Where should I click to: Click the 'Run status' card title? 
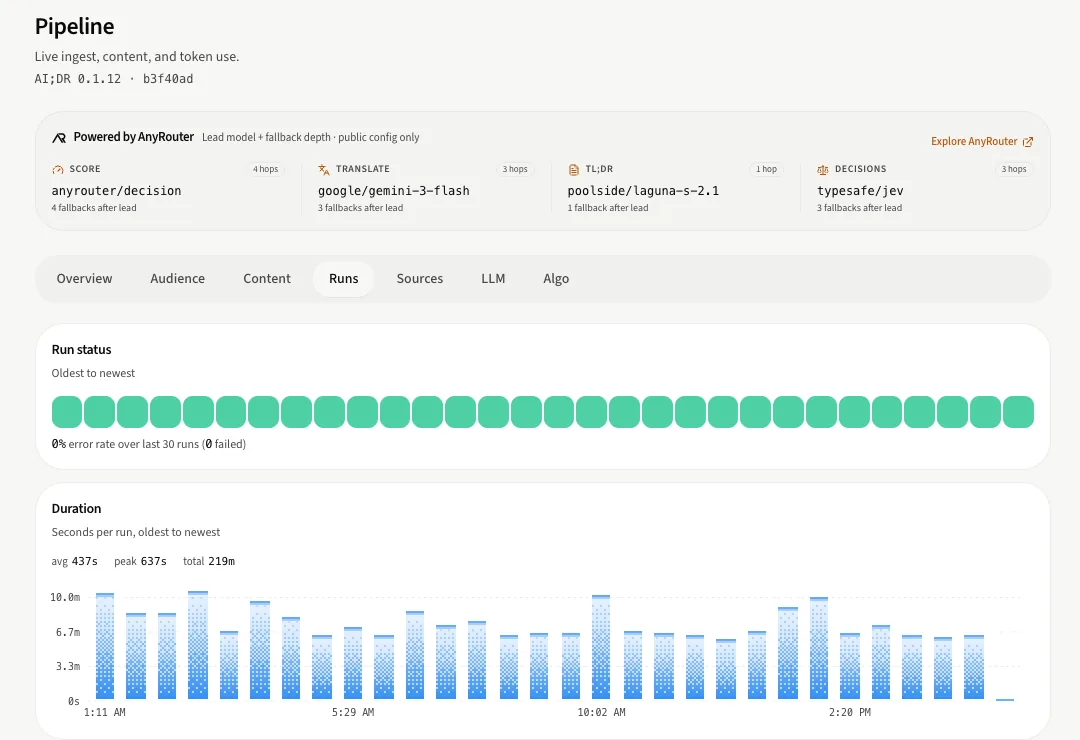81,350
